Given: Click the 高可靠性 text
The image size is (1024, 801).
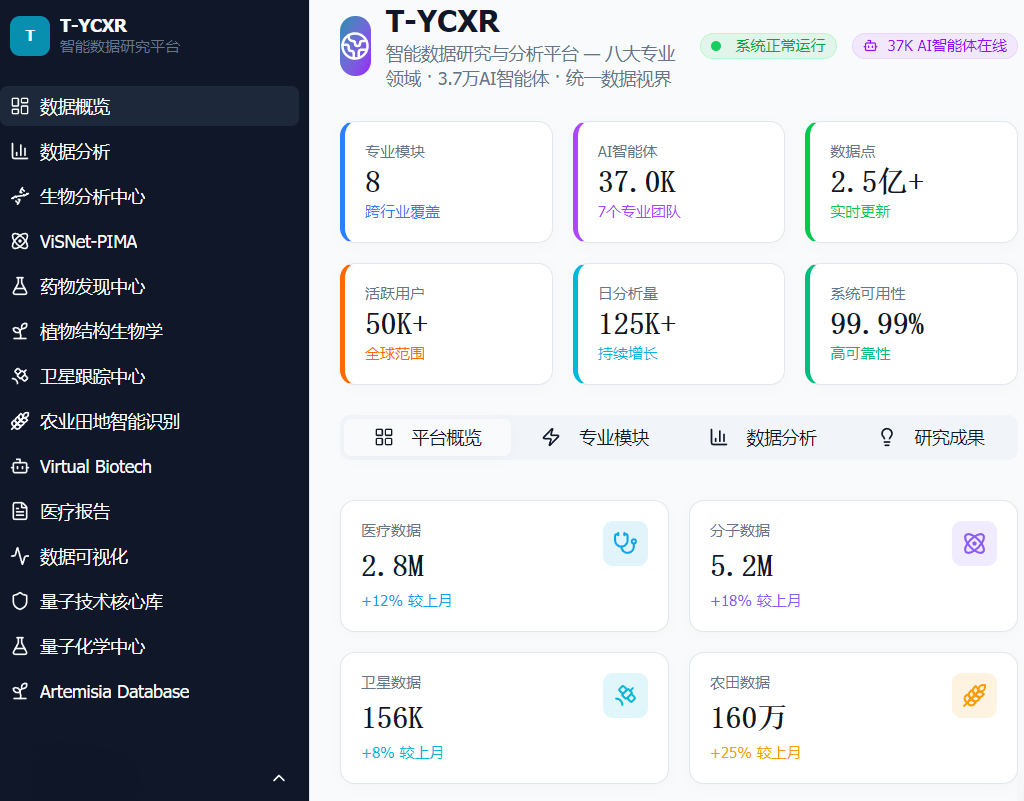Looking at the screenshot, I should click(x=860, y=353).
